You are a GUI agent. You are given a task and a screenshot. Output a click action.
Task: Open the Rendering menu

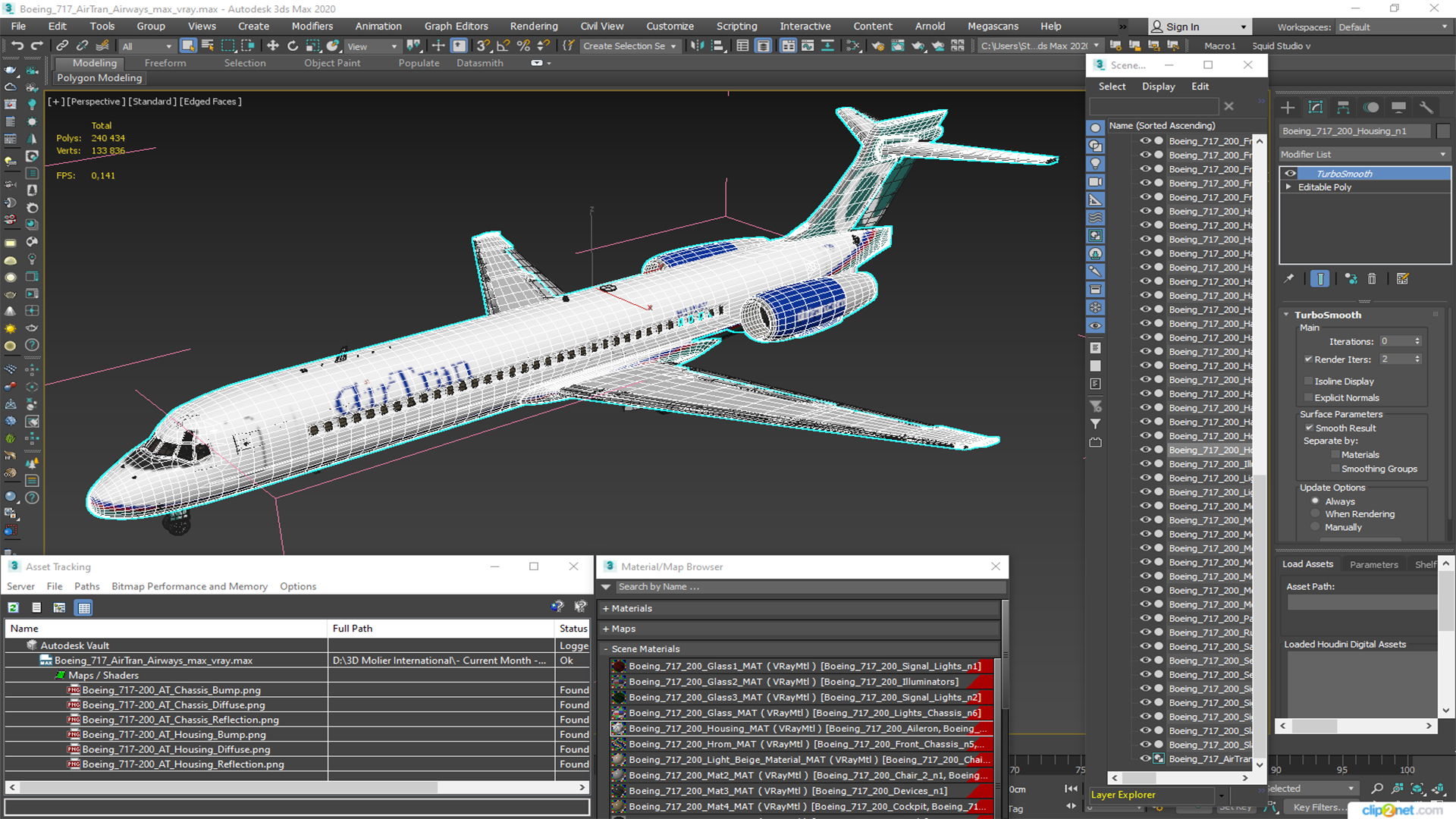click(x=534, y=26)
